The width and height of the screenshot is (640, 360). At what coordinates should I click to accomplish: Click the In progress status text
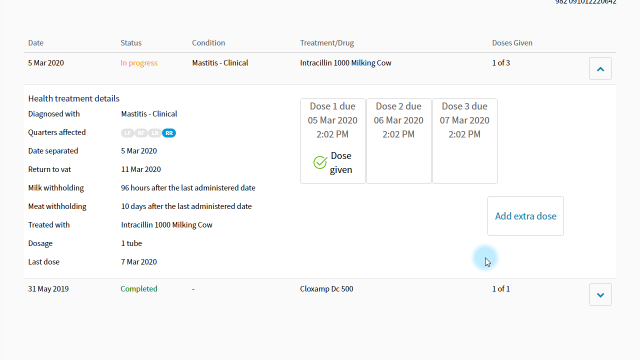click(139, 63)
